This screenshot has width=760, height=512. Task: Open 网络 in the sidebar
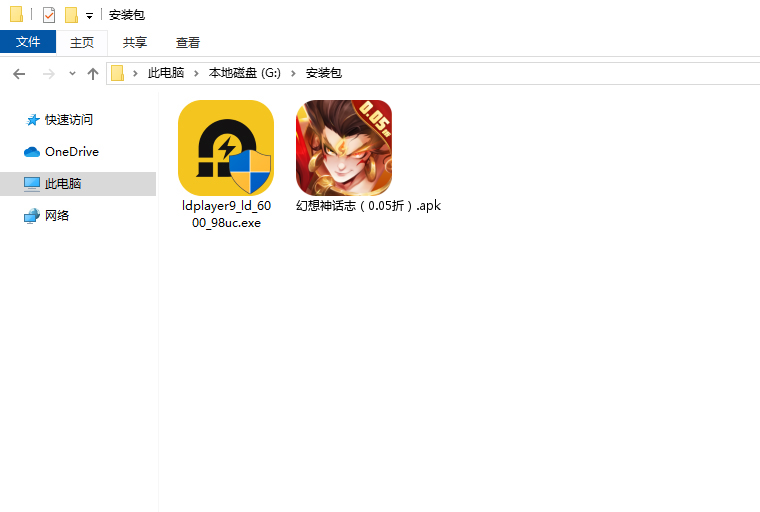tap(57, 216)
